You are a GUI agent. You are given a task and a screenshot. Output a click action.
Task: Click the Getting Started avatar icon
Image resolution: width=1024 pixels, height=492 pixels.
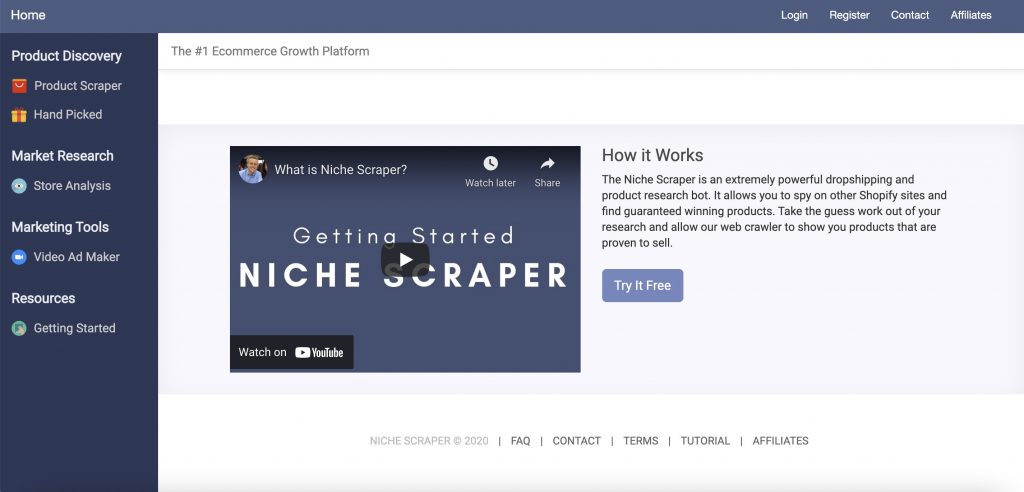19,328
